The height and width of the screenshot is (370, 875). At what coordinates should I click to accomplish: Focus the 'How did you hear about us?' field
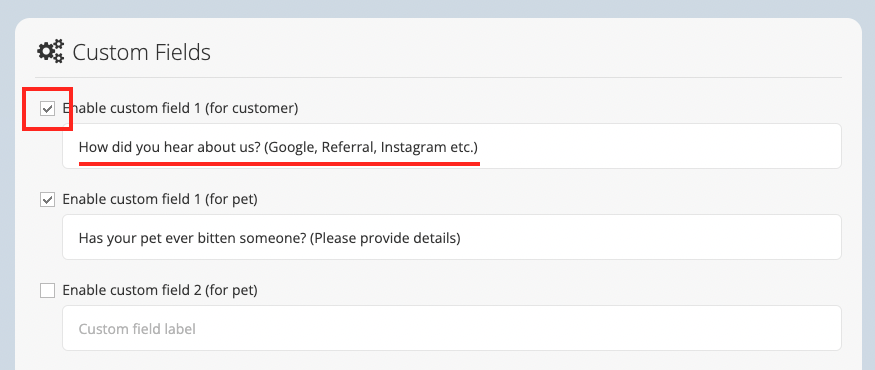pos(451,146)
